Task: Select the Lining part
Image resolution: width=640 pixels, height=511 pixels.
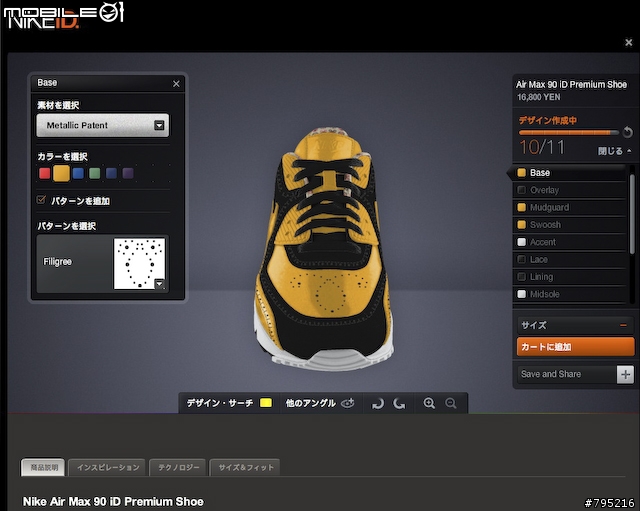Action: [568, 277]
